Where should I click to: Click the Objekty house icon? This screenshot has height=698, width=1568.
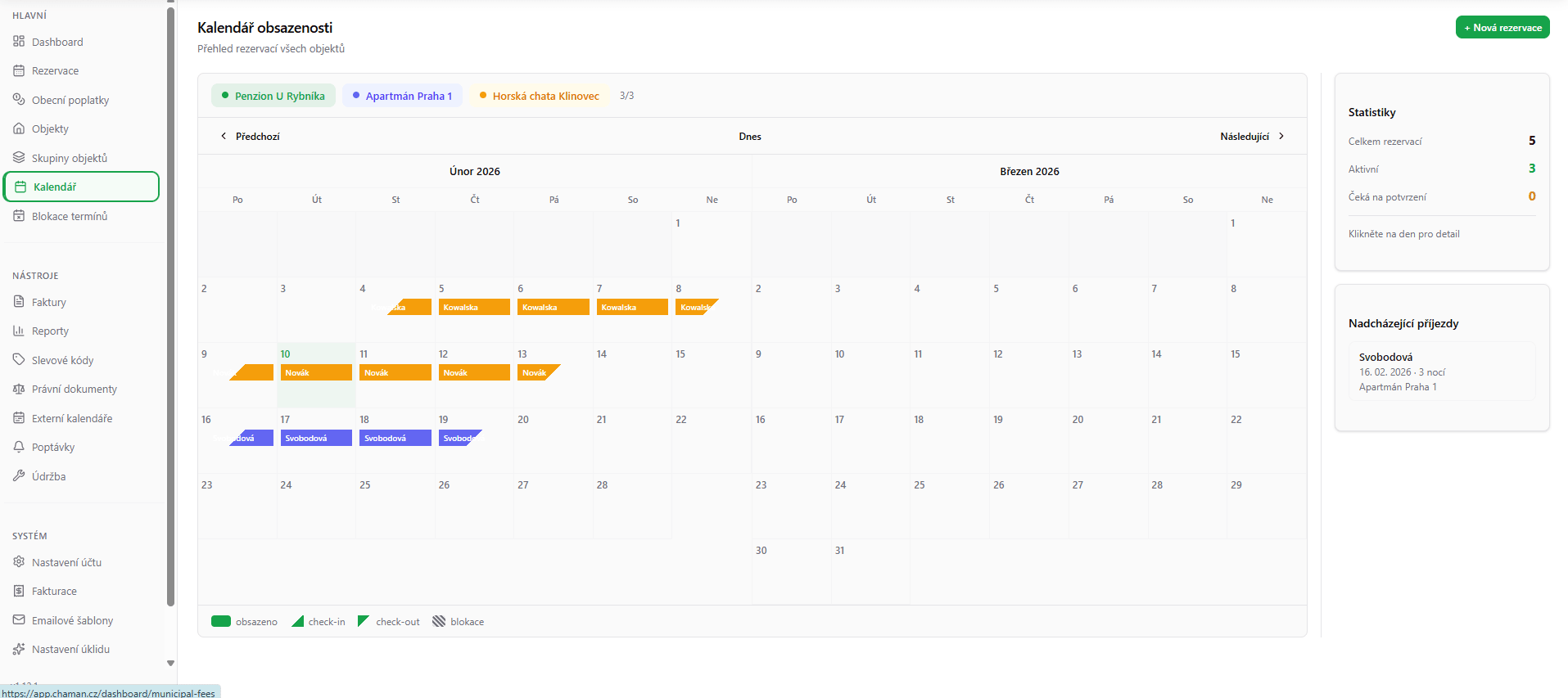tap(19, 128)
